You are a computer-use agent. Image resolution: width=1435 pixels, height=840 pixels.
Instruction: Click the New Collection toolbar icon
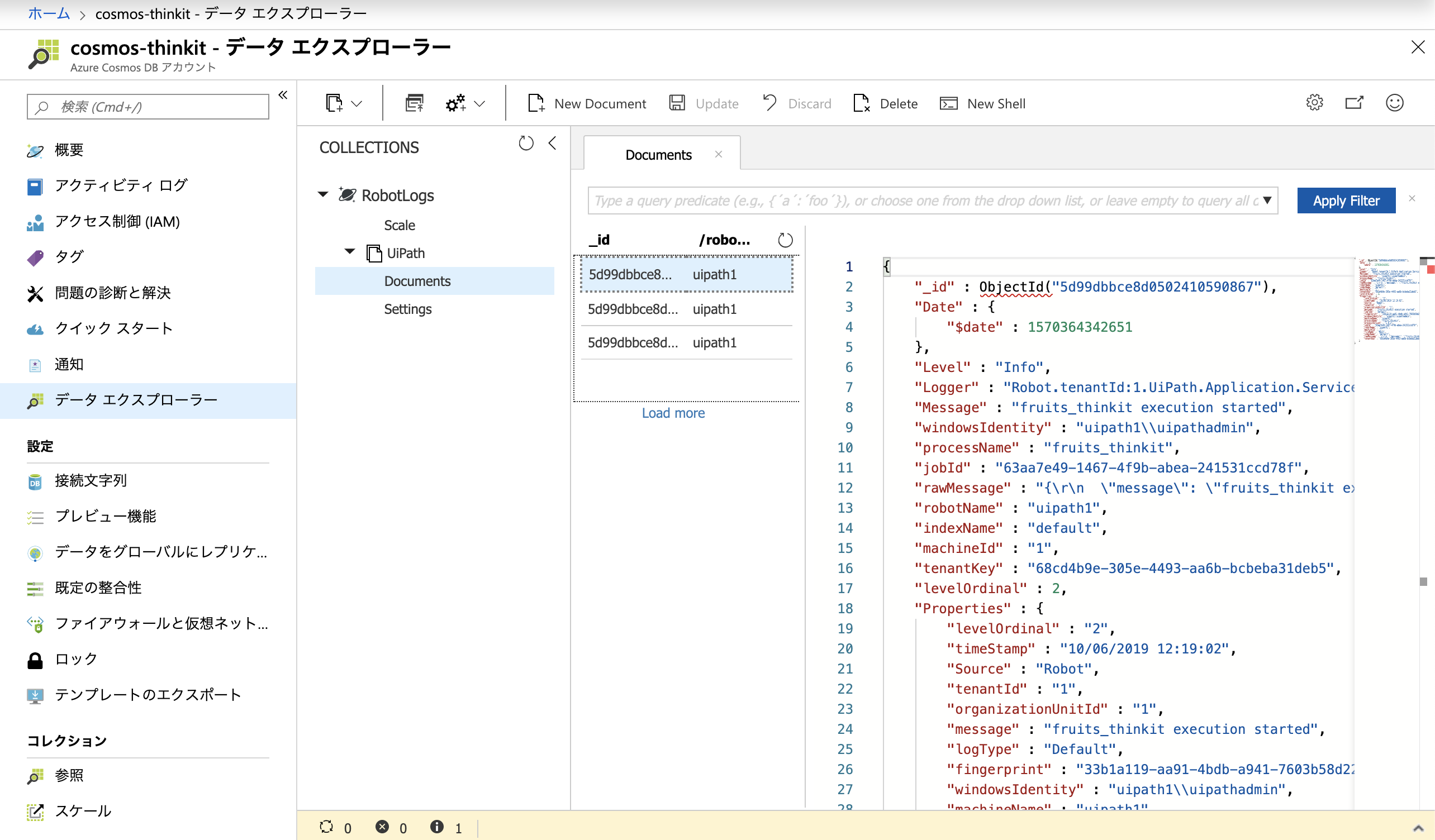(334, 103)
